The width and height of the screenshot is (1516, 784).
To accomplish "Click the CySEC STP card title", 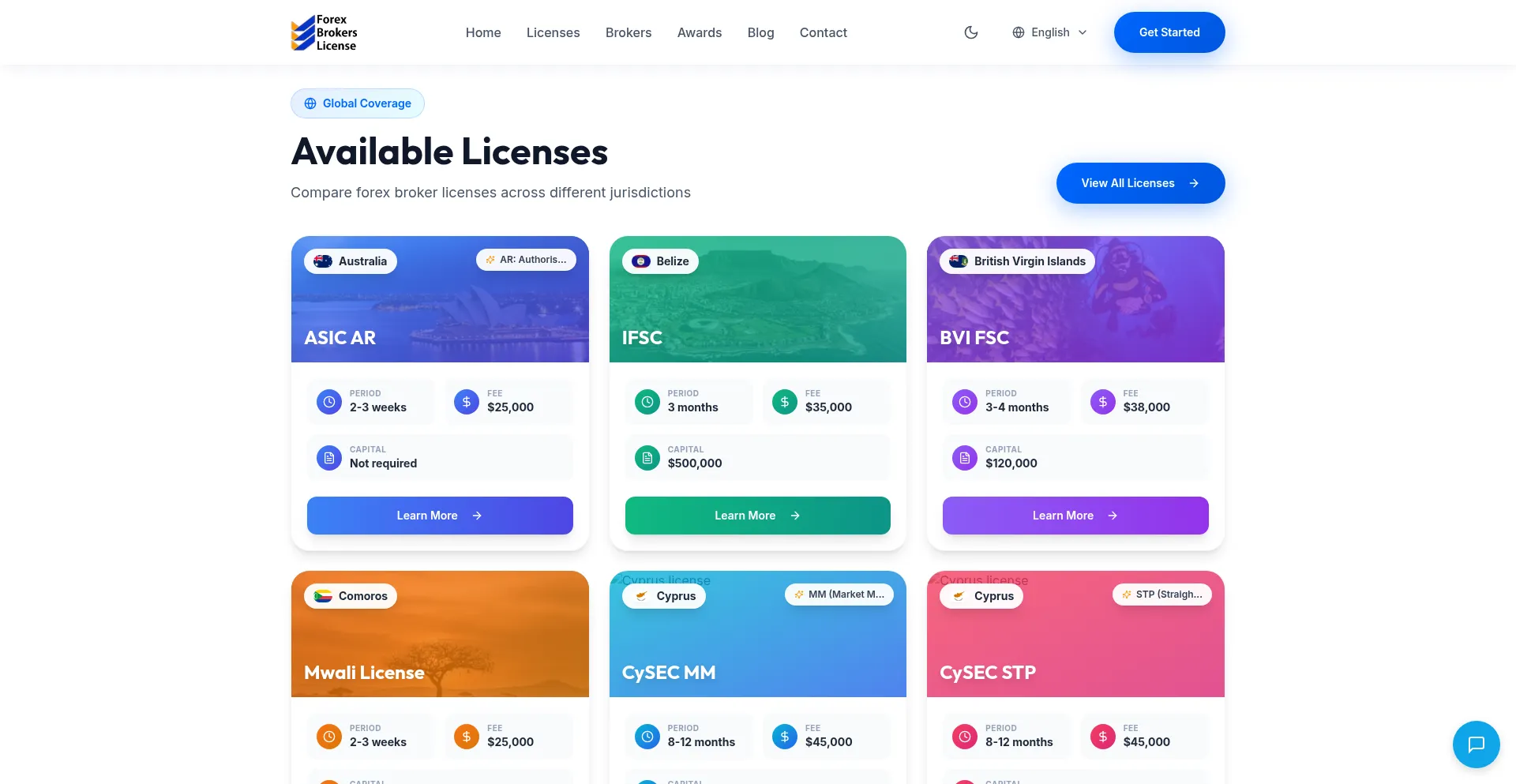I will pos(988,673).
